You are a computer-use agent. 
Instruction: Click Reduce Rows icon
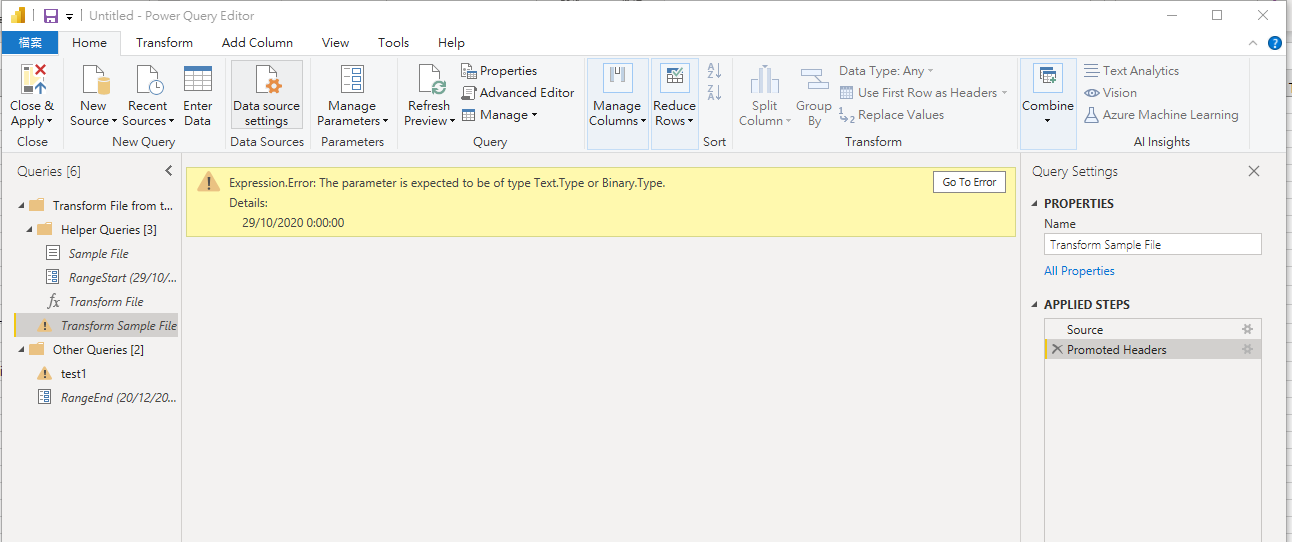(675, 80)
